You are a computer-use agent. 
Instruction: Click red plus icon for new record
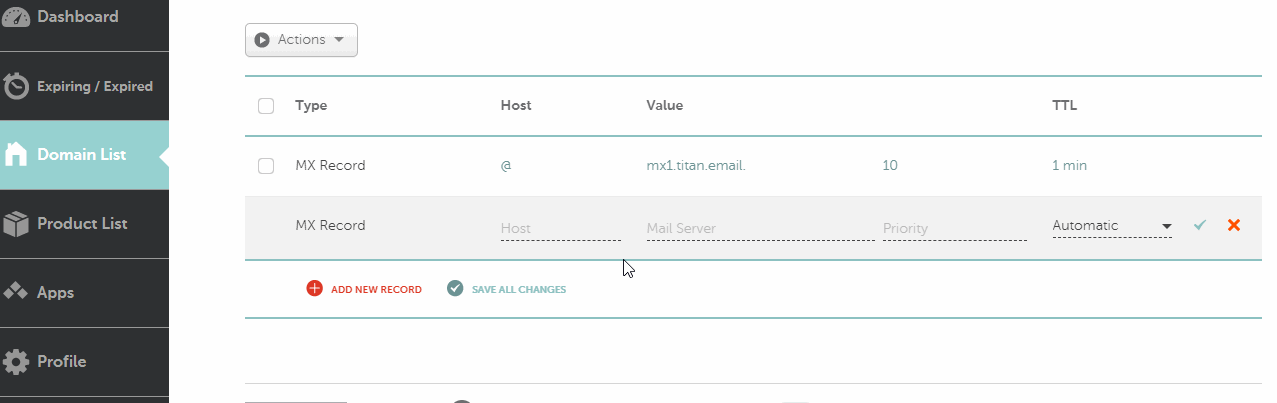[x=314, y=289]
